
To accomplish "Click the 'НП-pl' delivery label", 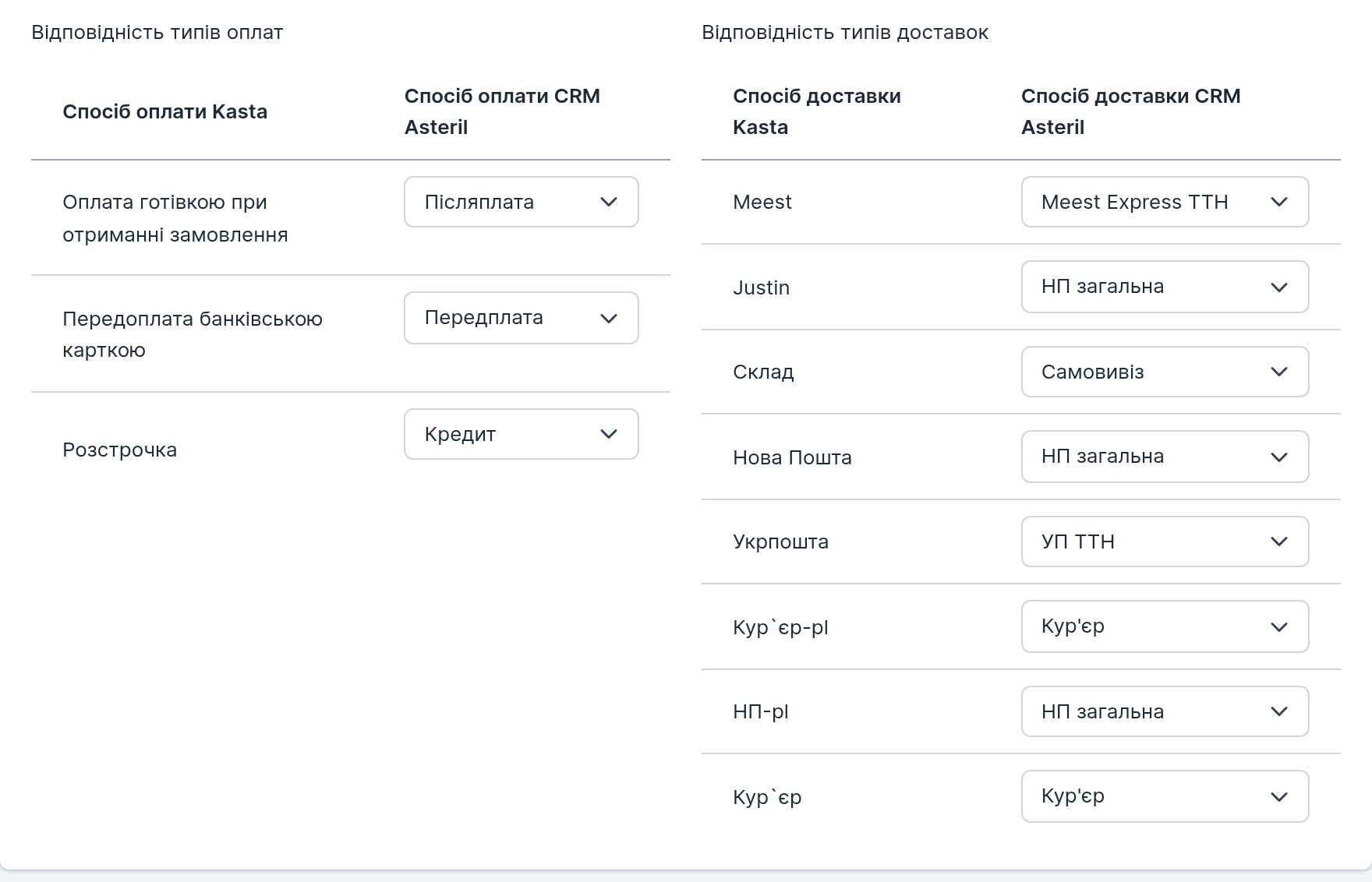I will click(x=761, y=712).
